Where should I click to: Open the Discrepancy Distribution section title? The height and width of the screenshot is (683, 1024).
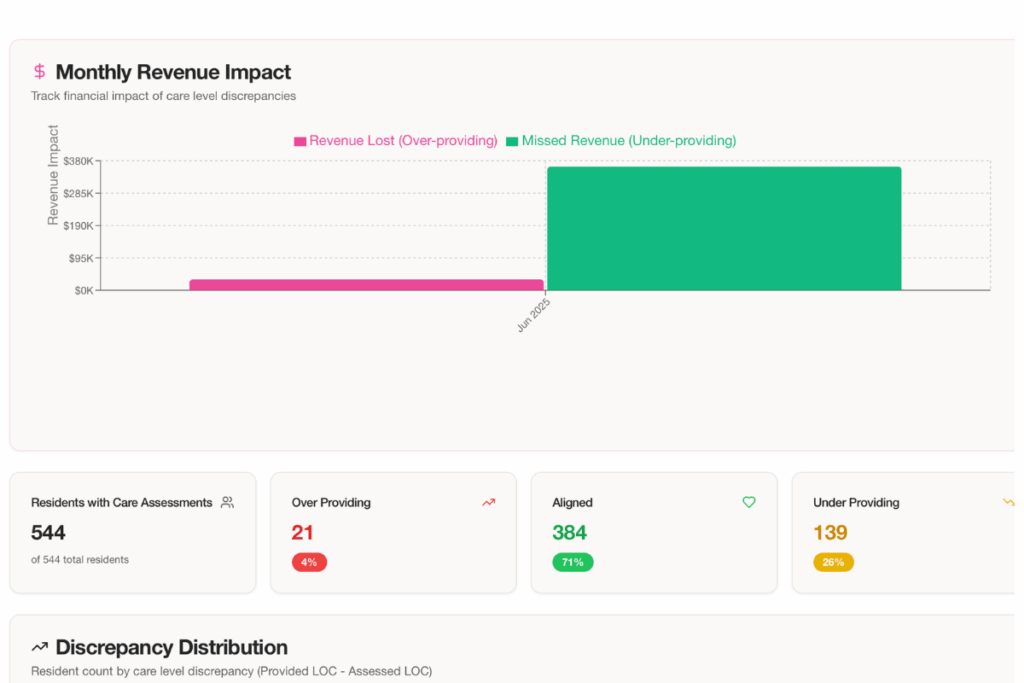pos(171,647)
